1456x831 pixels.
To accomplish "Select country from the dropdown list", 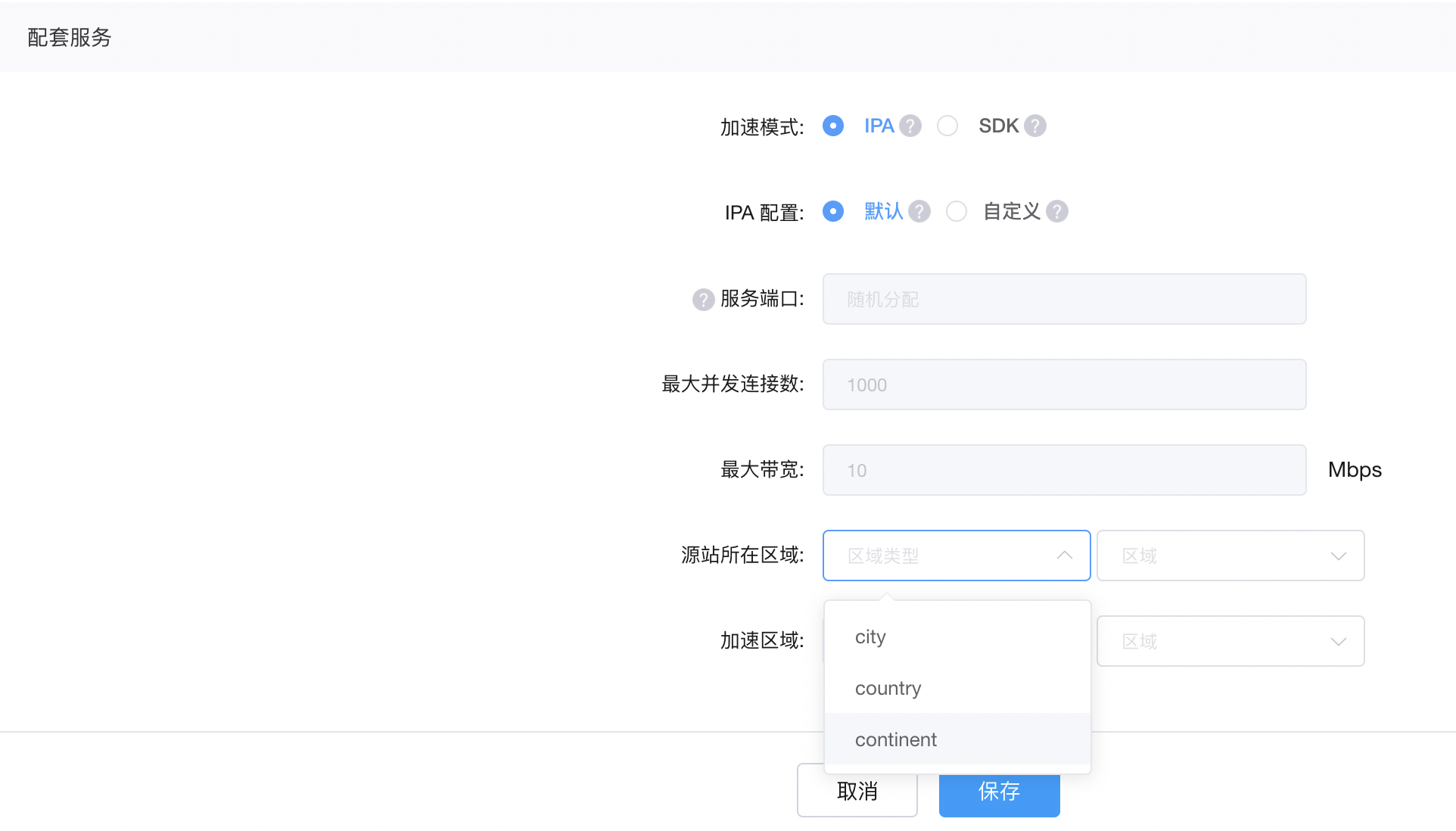I will (888, 688).
